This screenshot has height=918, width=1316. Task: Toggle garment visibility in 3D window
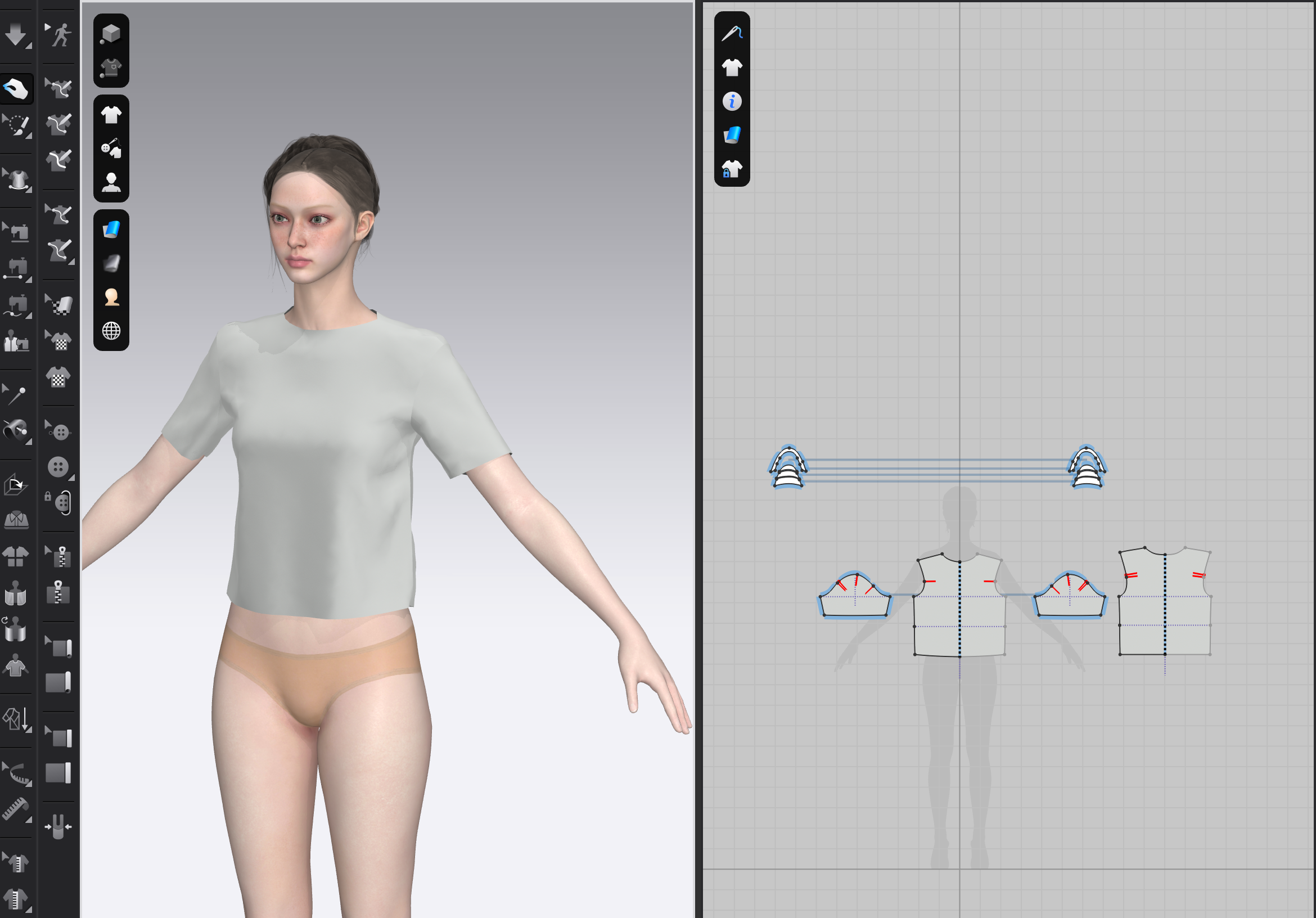(x=111, y=115)
